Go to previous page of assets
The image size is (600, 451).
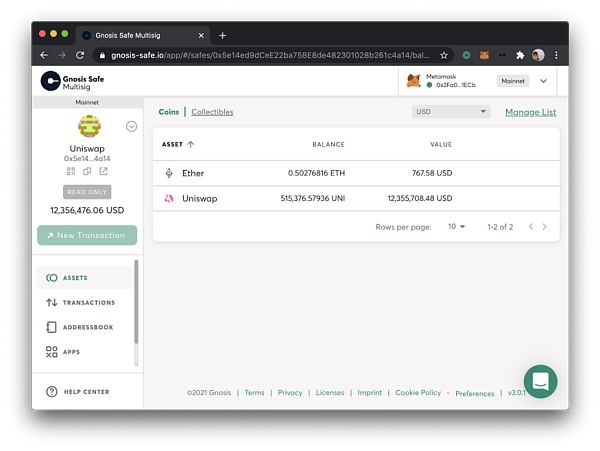point(531,227)
